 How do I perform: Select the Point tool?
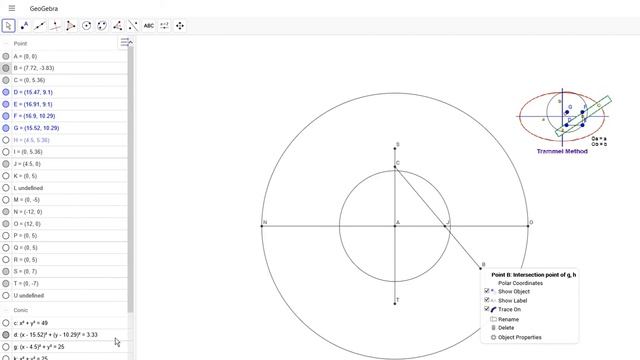24,26
